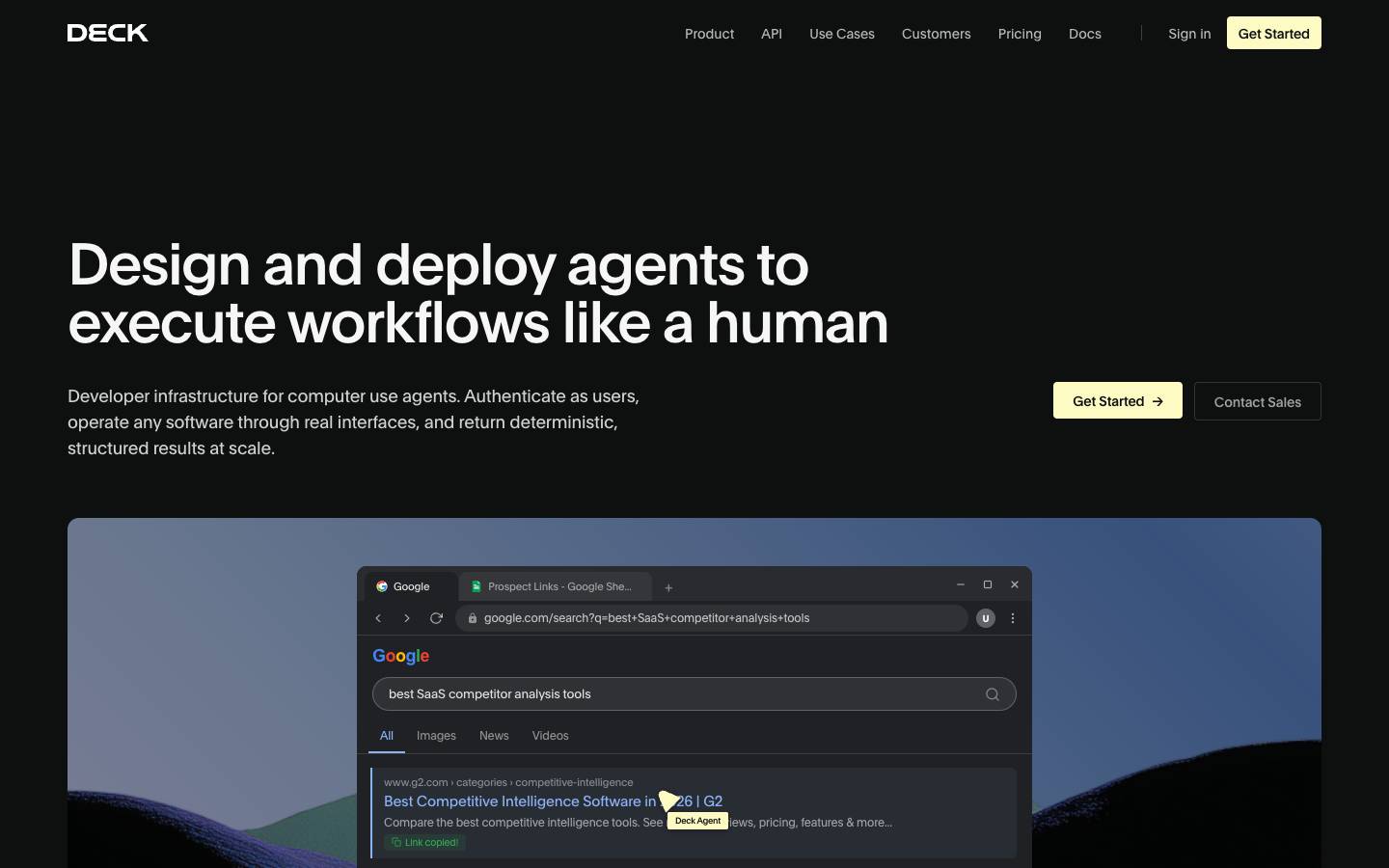Click the Contact Sales button
Viewport: 1389px width, 868px height.
[1258, 401]
